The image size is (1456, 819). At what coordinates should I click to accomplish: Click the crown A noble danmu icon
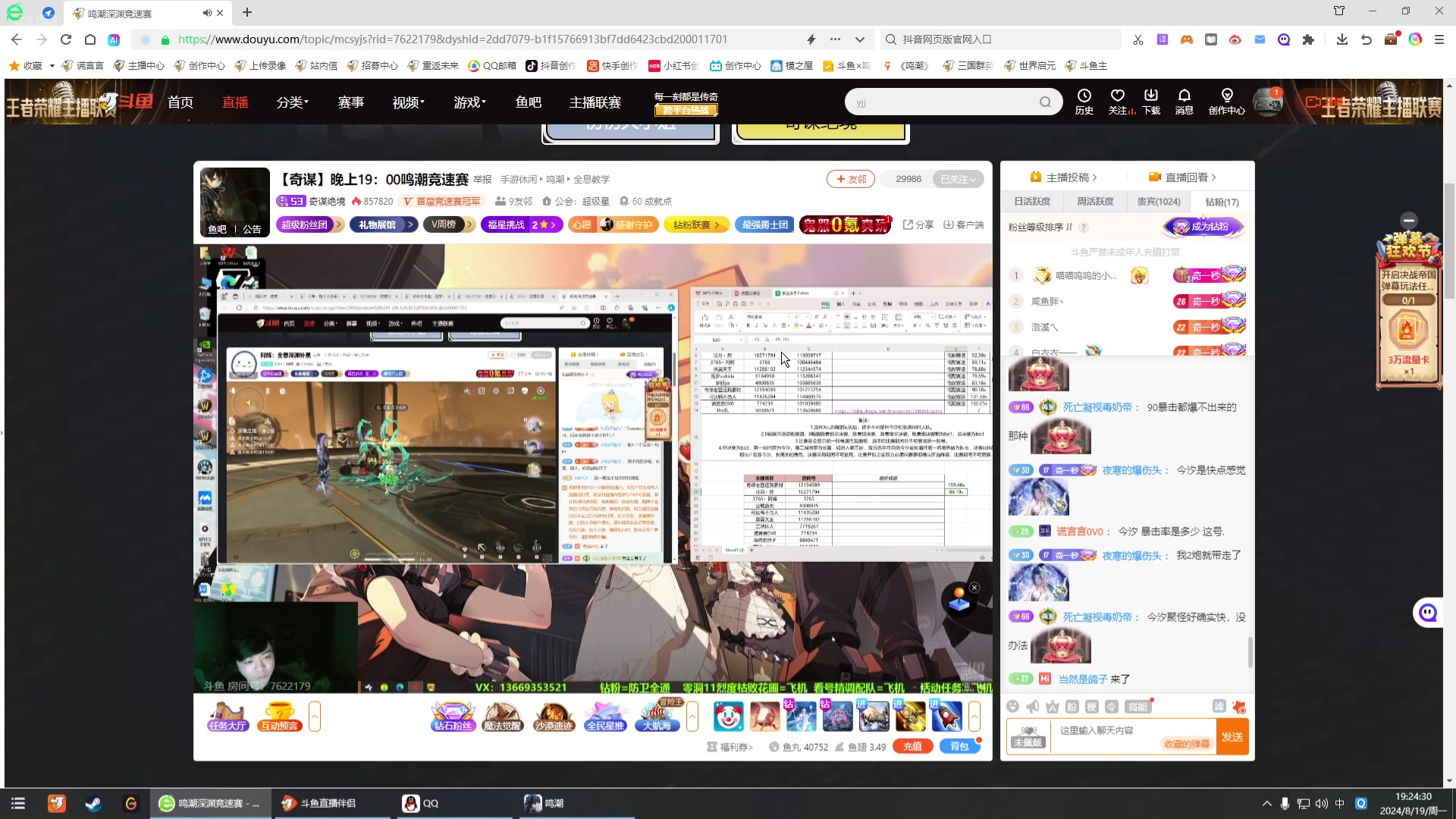1052,707
